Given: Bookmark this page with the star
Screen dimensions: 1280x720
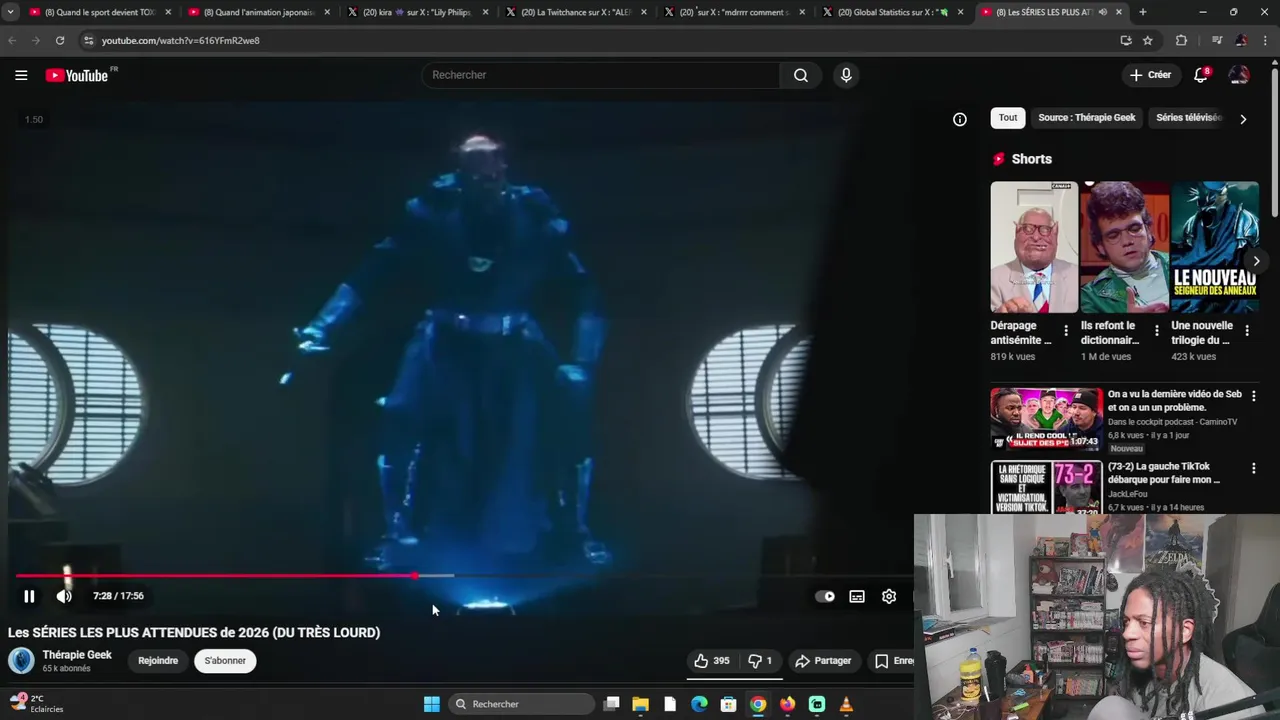Looking at the screenshot, I should pyautogui.click(x=1148, y=40).
